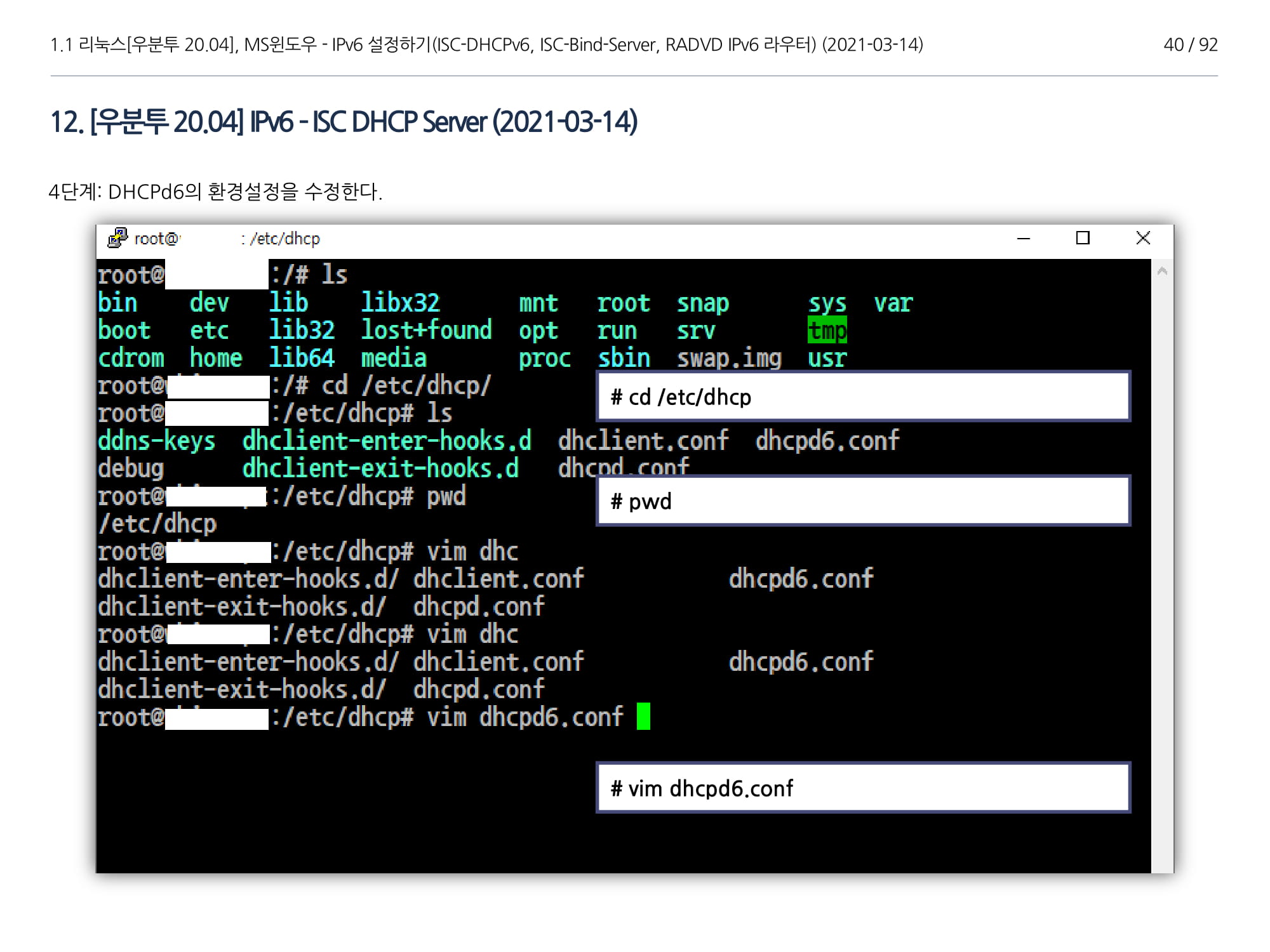Image resolution: width=1270 pixels, height=952 pixels.
Task: Click the page number 40 / 92
Action: pyautogui.click(x=1190, y=44)
